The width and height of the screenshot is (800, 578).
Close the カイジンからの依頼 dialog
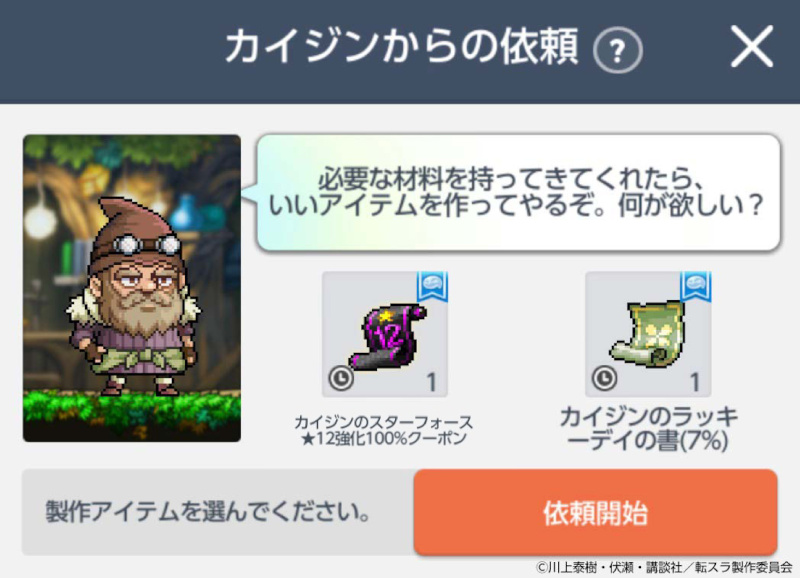click(752, 46)
